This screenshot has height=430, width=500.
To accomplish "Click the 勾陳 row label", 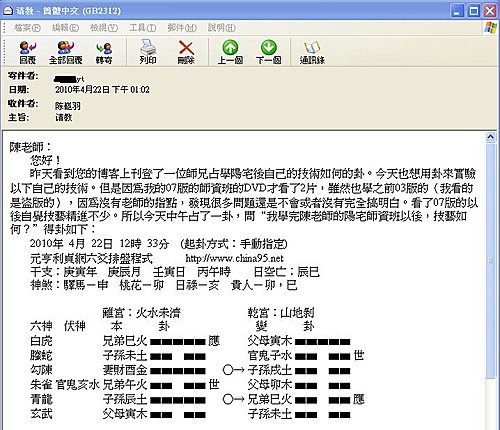I will tap(41, 370).
